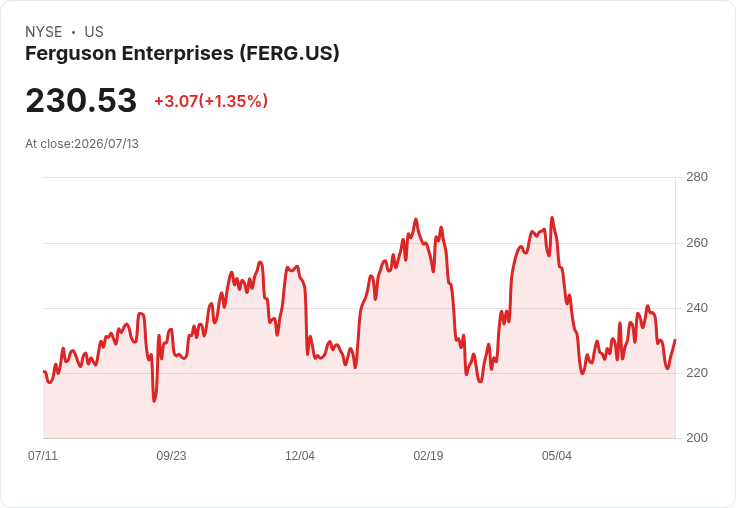The height and width of the screenshot is (508, 736).
Task: Click the chart's lowest dip before 09/23
Action: pos(154,400)
